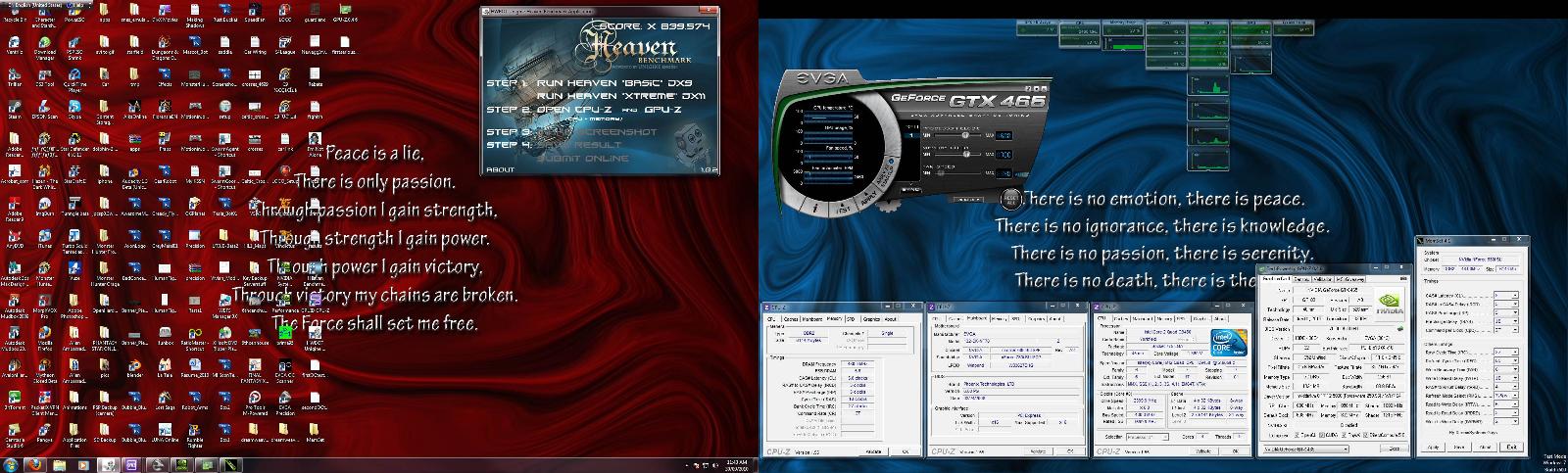Click the taskbar clock
Viewport: 1568px width, 473px height.
click(735, 464)
